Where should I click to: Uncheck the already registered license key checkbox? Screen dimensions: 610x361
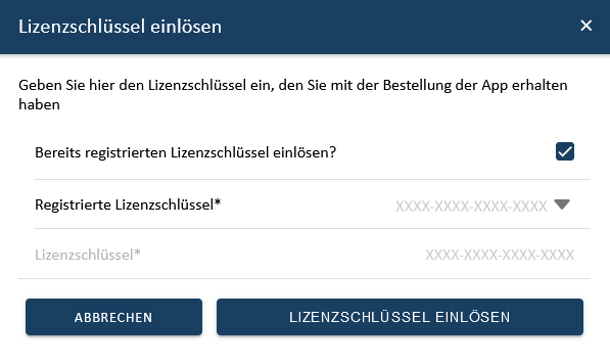coord(564,151)
